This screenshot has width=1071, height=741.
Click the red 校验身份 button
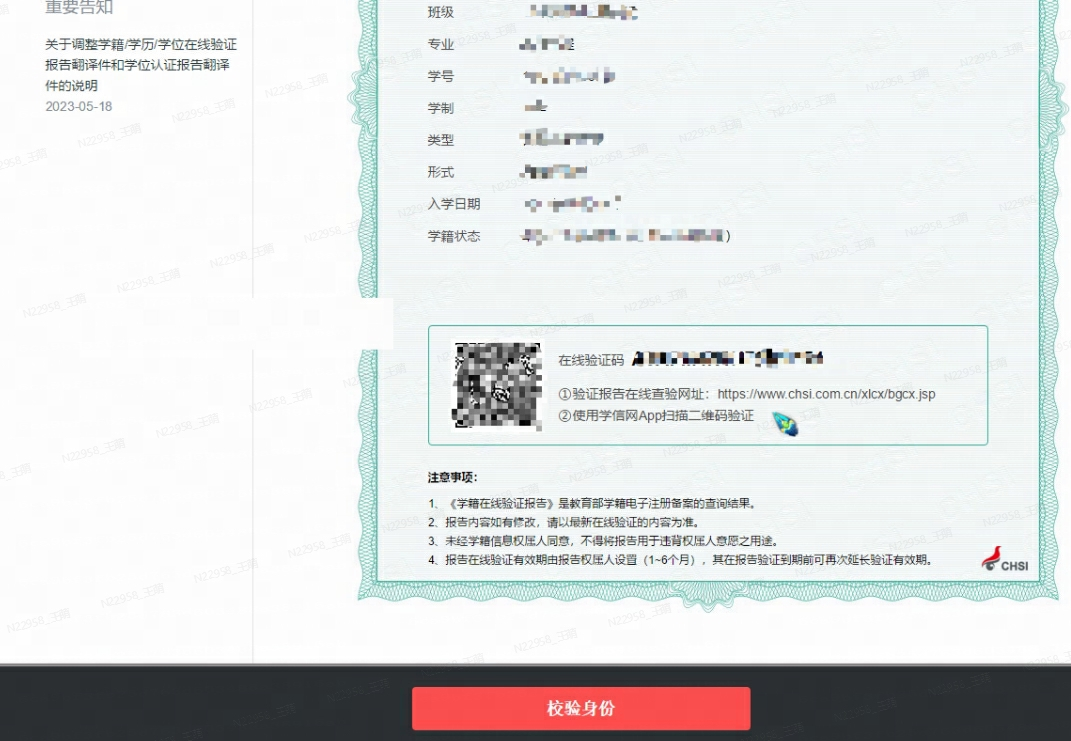[x=580, y=709]
